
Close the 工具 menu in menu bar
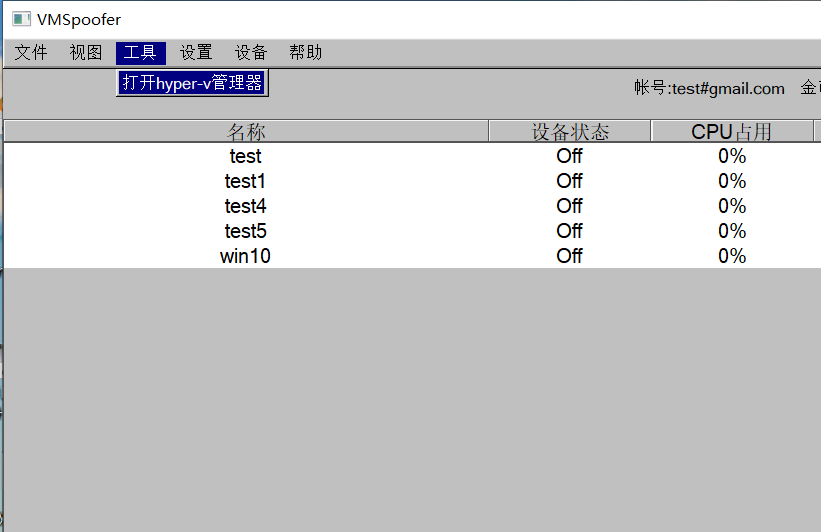coord(140,53)
